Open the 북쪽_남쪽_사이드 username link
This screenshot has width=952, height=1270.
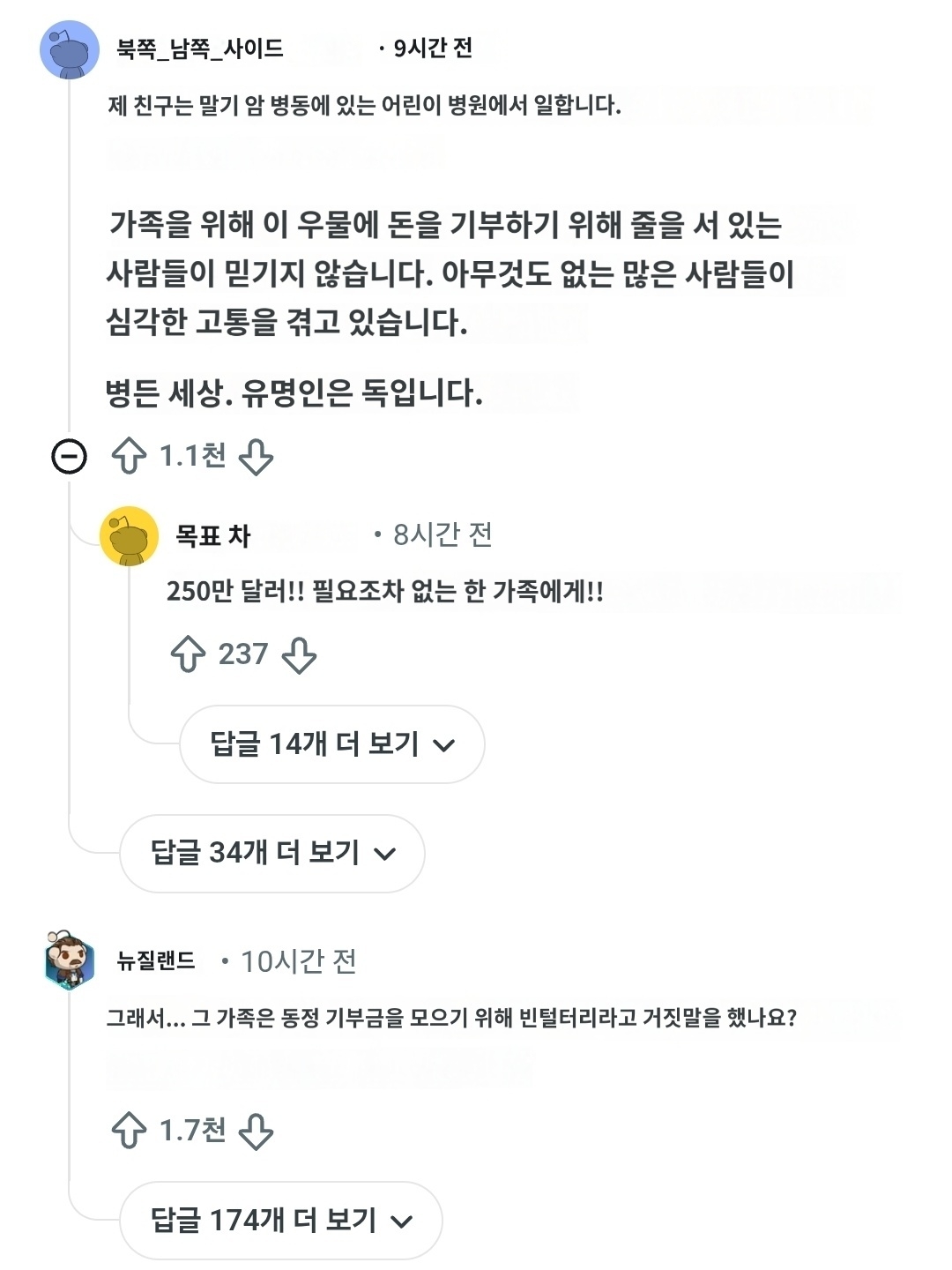[x=200, y=48]
